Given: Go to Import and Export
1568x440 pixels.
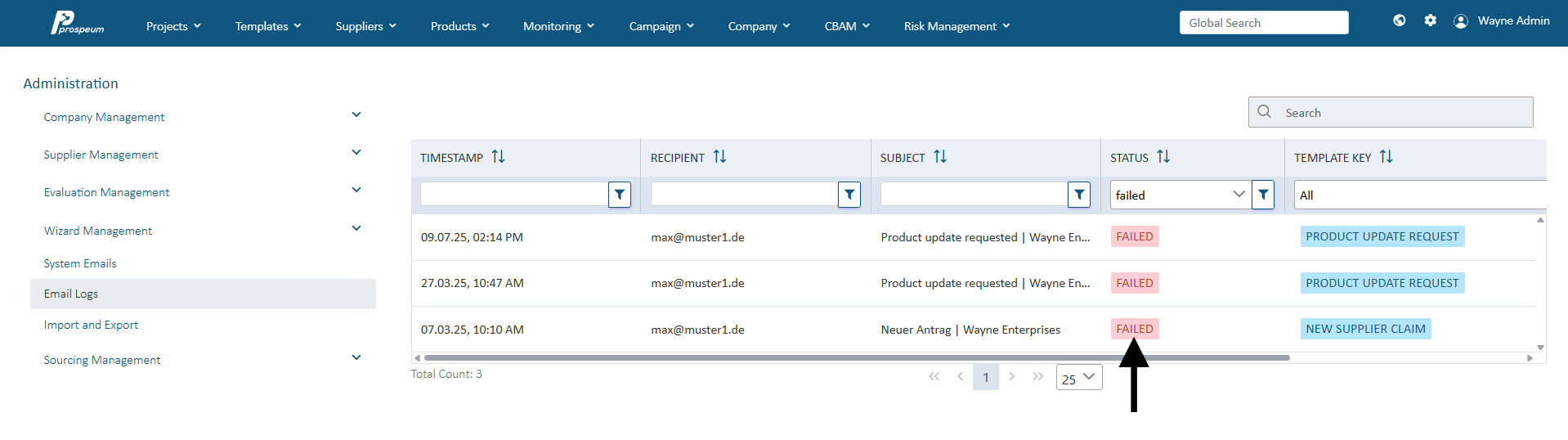Looking at the screenshot, I should (x=91, y=325).
